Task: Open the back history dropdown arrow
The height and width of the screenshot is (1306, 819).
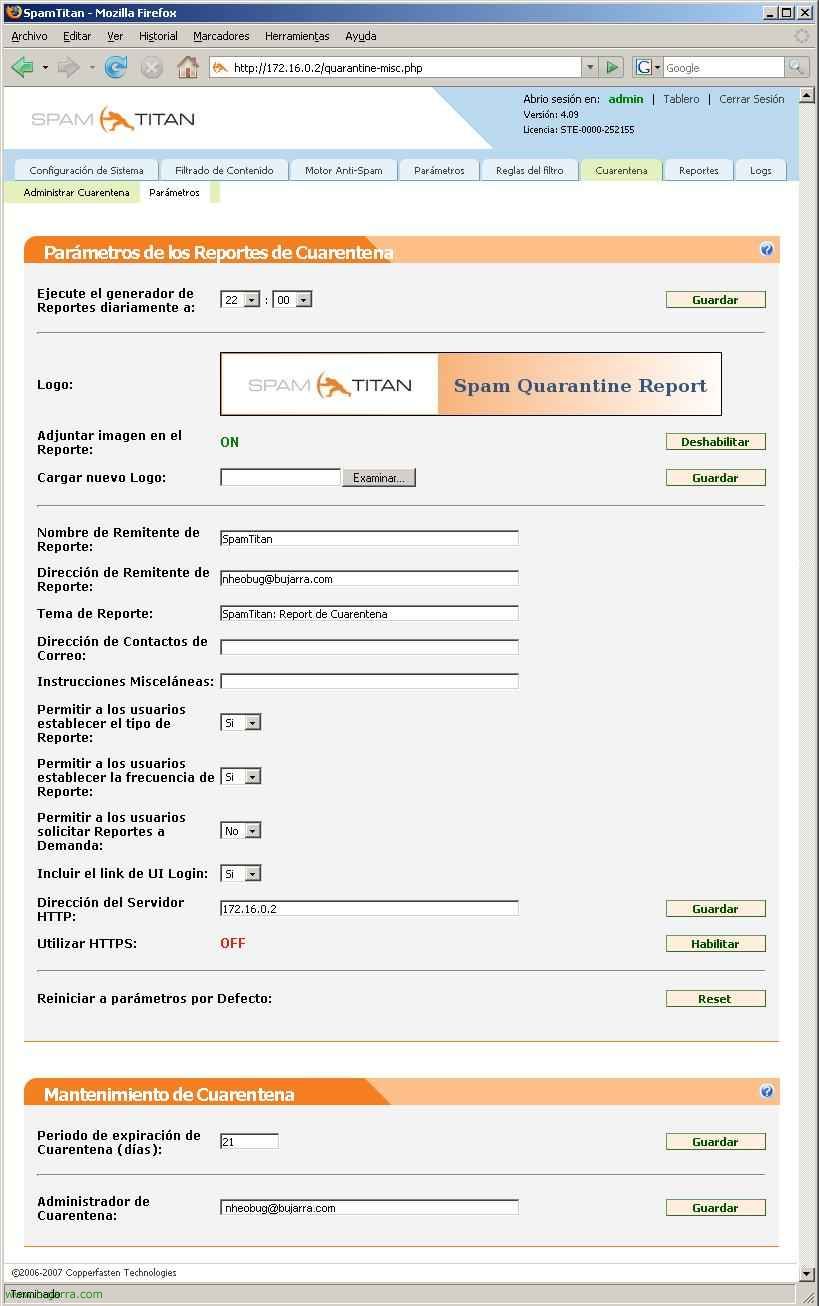Action: (x=45, y=68)
